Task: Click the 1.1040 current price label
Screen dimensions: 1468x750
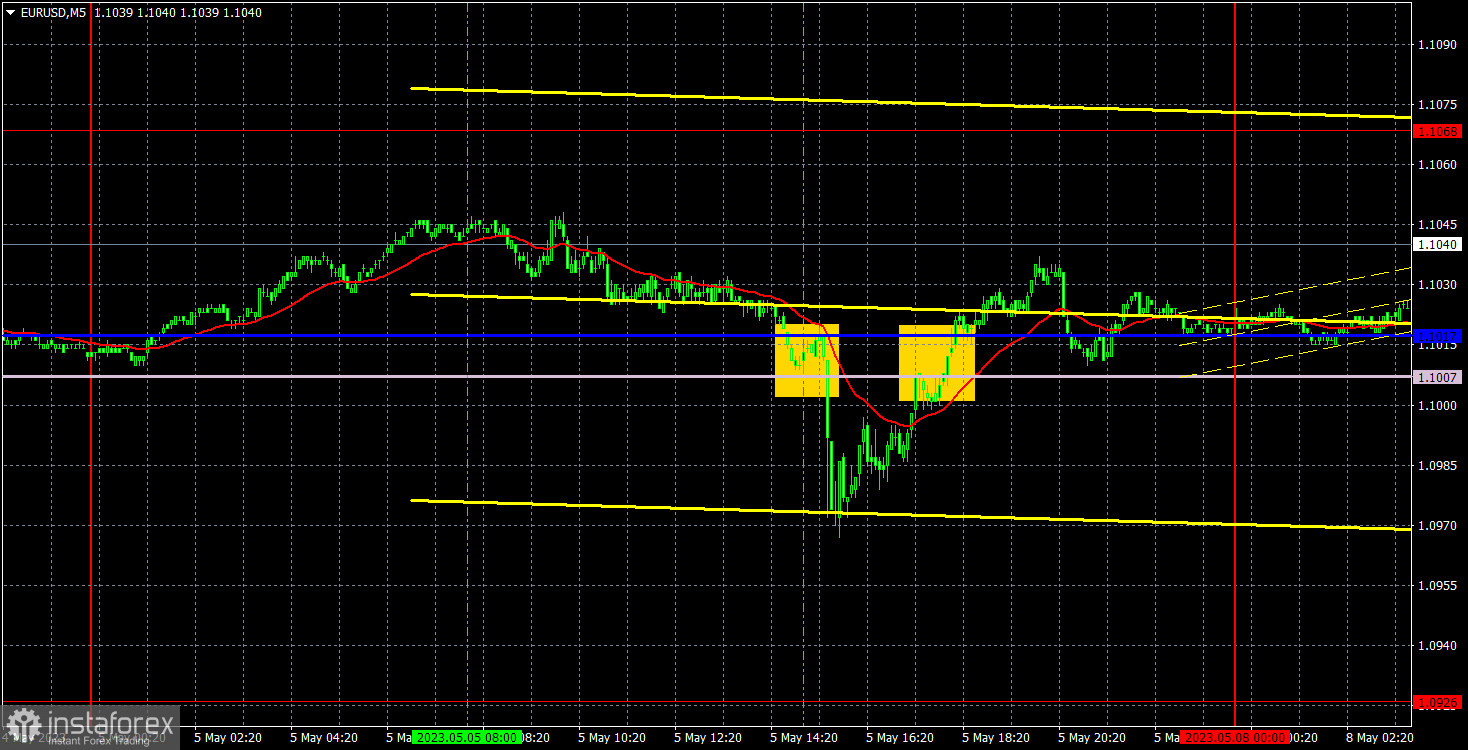Action: pos(1438,244)
